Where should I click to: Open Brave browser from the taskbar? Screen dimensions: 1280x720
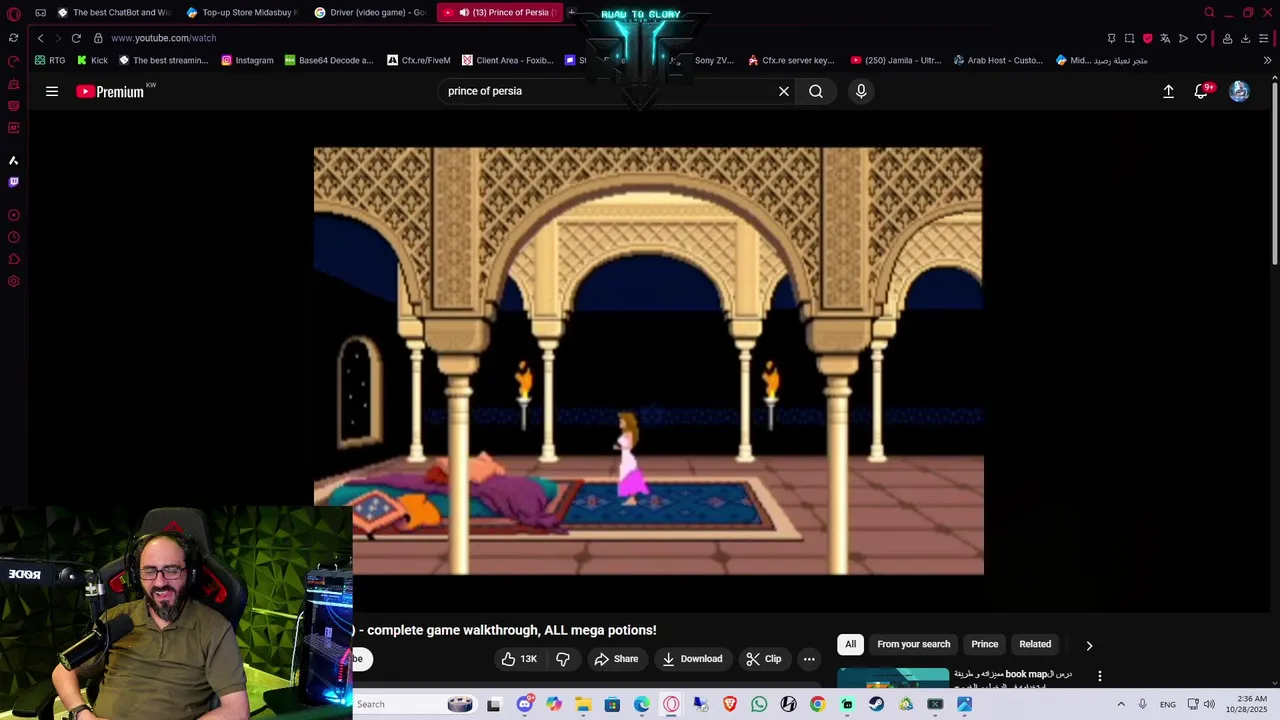(730, 705)
